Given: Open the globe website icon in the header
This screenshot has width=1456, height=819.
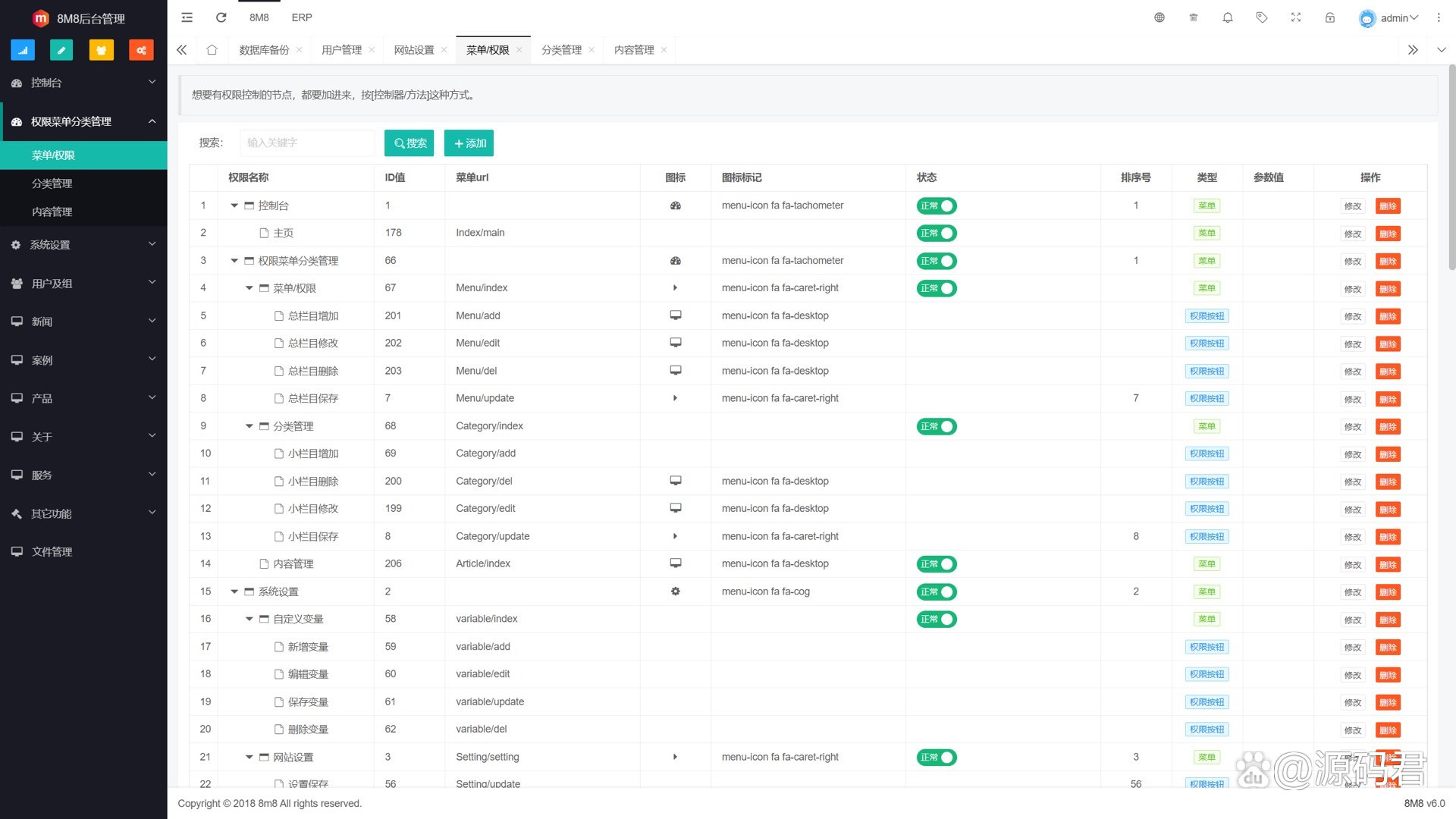Looking at the screenshot, I should (x=1159, y=17).
